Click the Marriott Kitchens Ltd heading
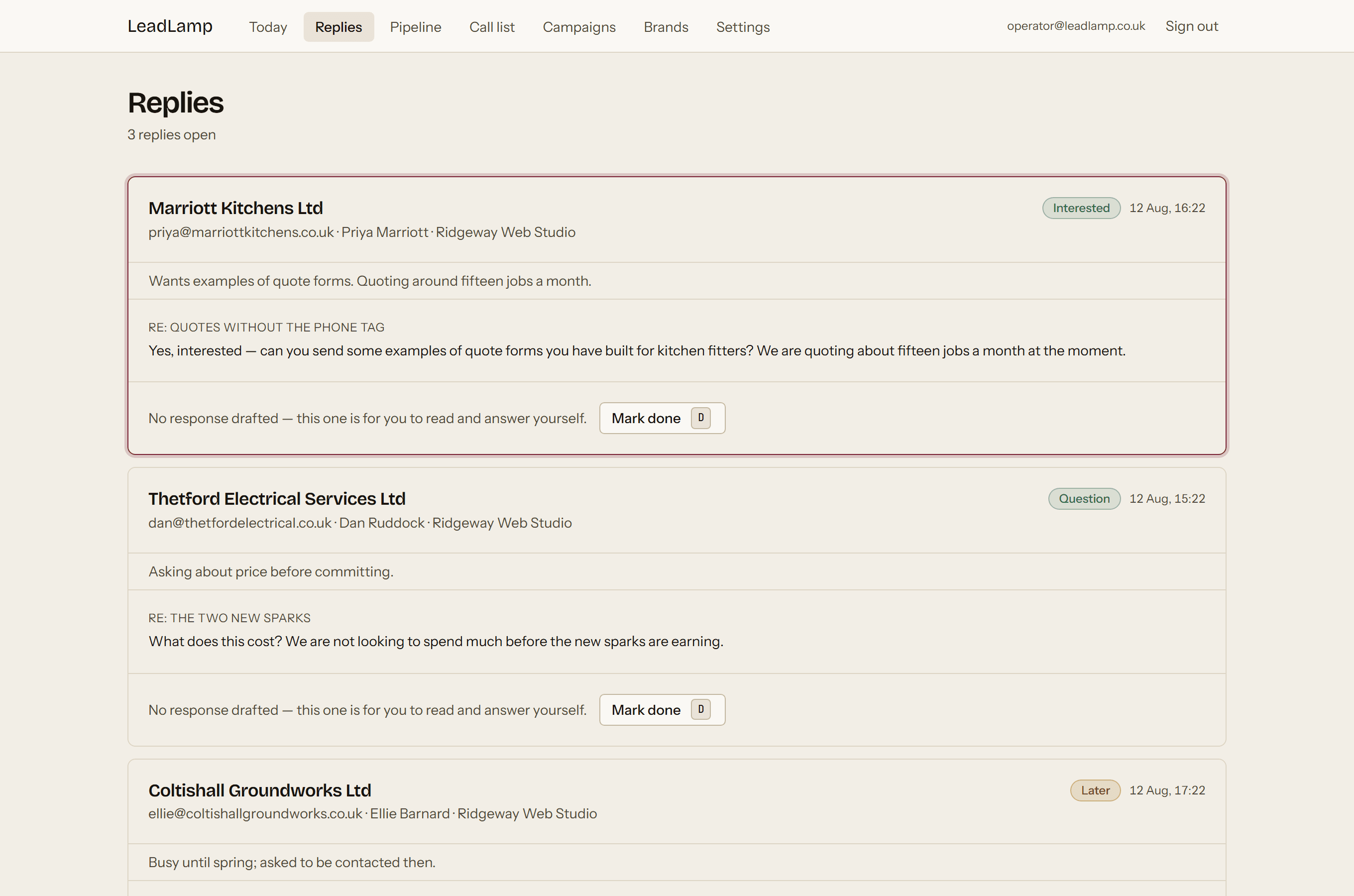Viewport: 1354px width, 896px height. point(235,208)
